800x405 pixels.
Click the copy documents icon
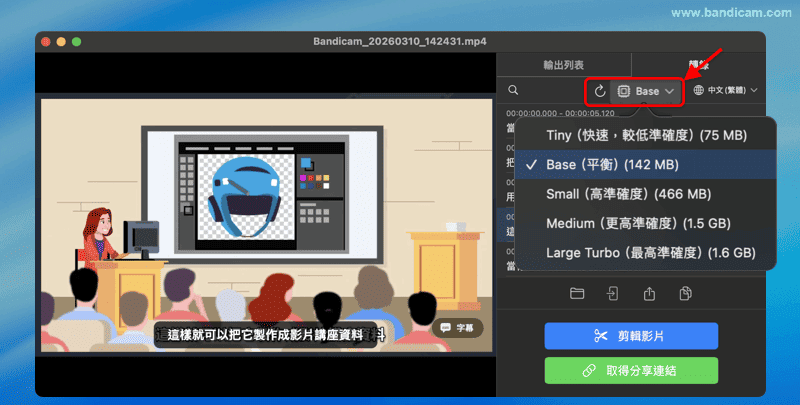coord(685,293)
